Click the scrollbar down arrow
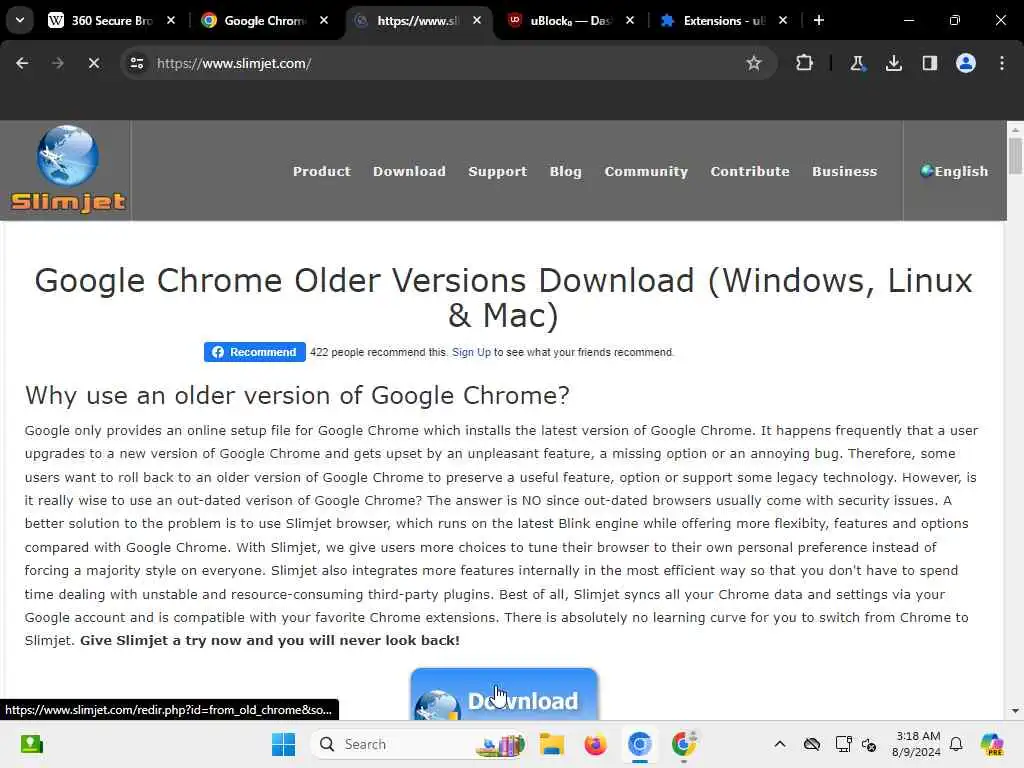Viewport: 1024px width, 768px height. (x=1015, y=711)
